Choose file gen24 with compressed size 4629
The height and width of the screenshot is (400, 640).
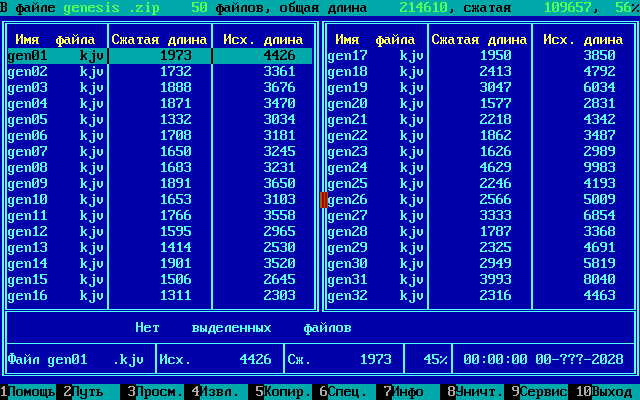tap(375, 168)
